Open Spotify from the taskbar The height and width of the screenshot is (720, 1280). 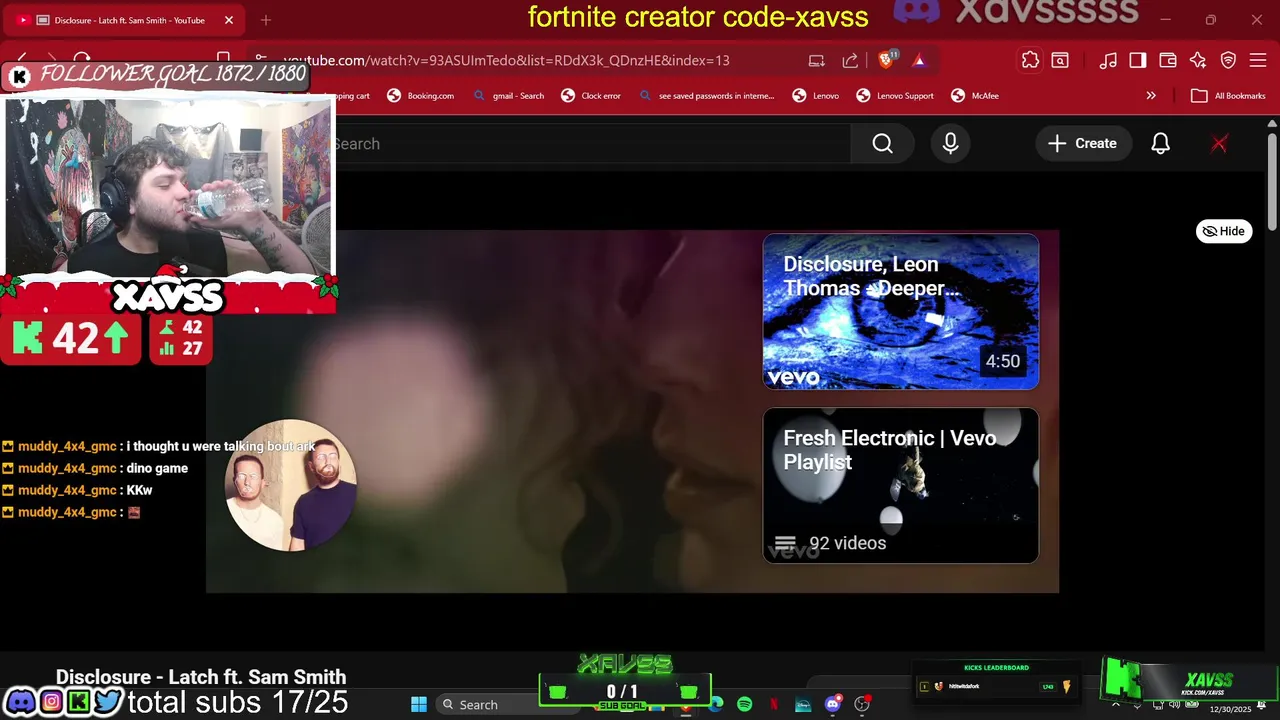click(x=744, y=704)
